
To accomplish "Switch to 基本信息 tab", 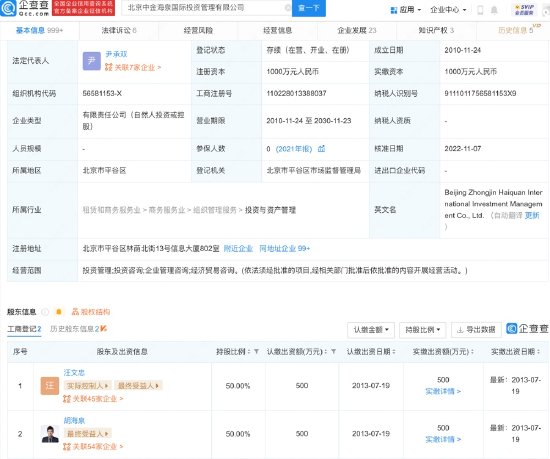I will [39, 31].
